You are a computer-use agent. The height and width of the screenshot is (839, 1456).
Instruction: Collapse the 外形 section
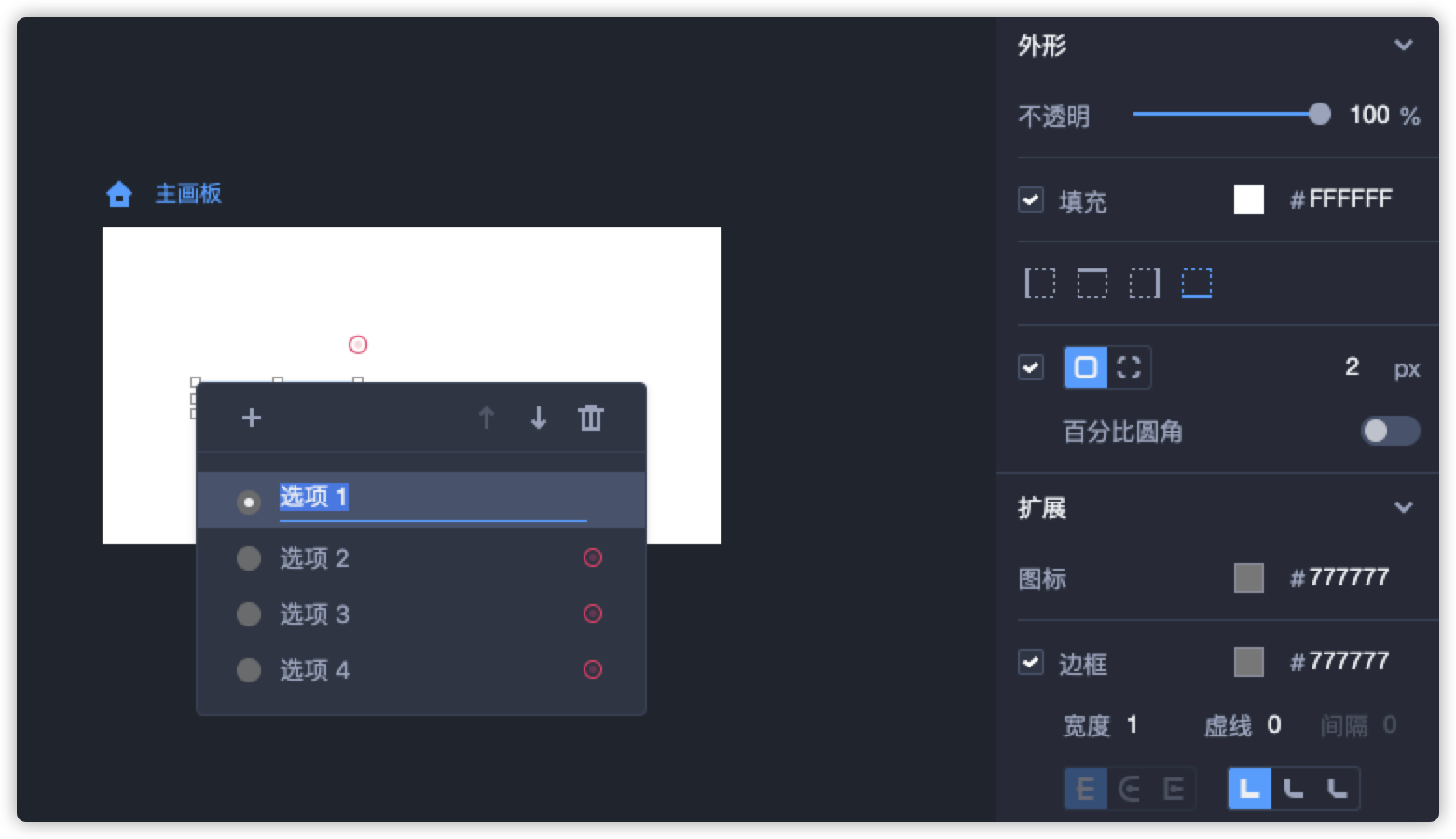coord(1403,46)
